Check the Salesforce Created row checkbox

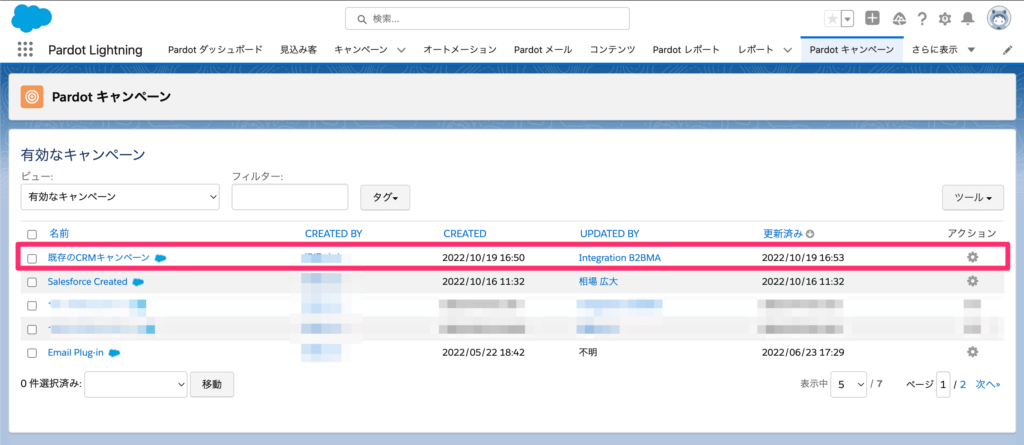tap(32, 282)
